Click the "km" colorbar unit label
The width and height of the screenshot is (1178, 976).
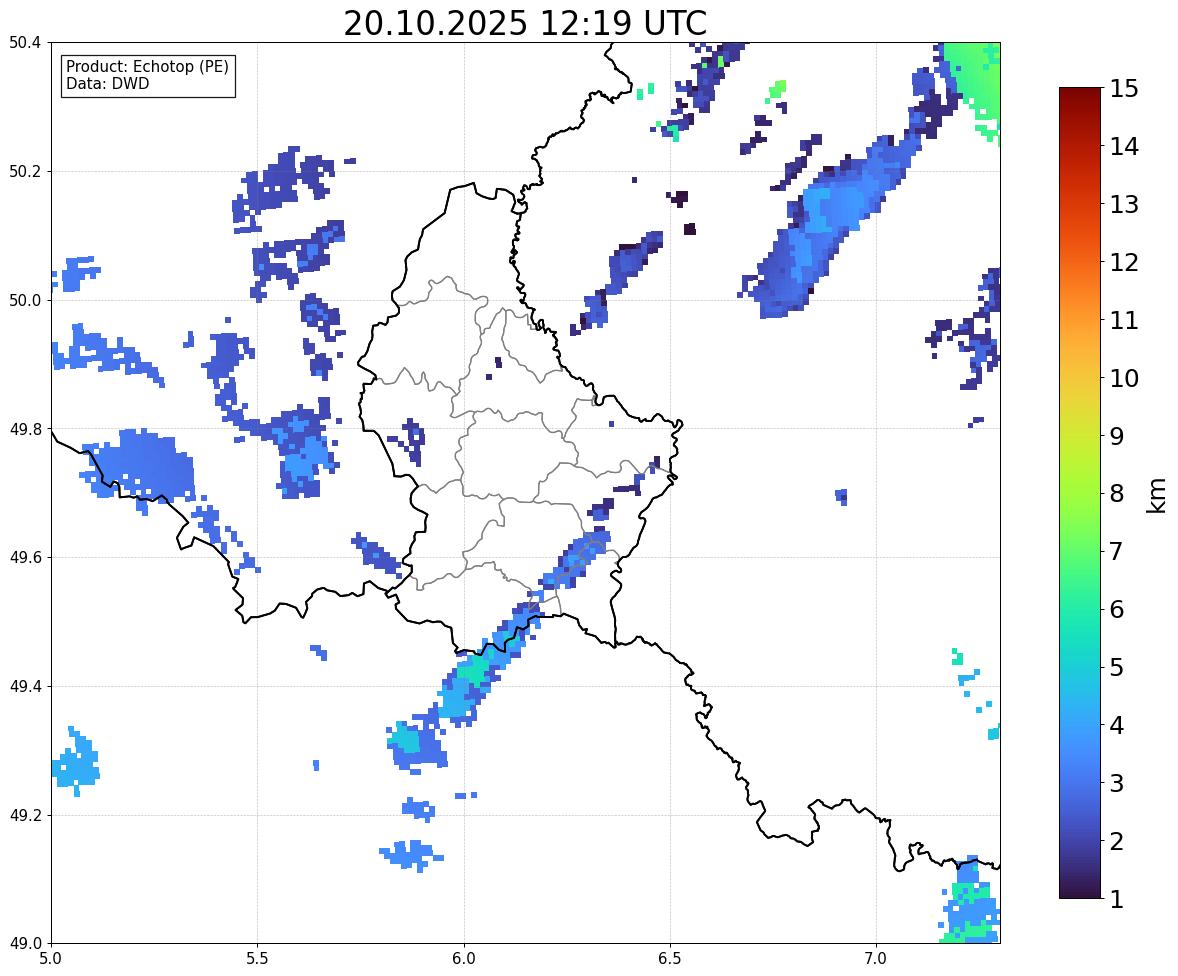(1156, 496)
